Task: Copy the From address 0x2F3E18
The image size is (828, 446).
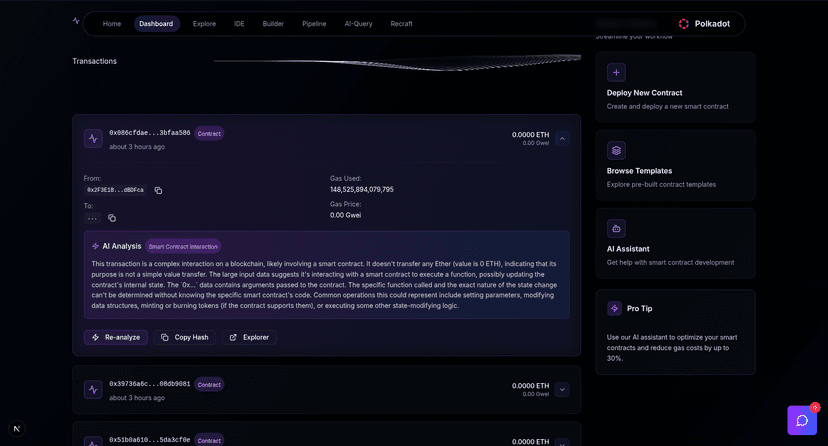Action: pos(158,190)
